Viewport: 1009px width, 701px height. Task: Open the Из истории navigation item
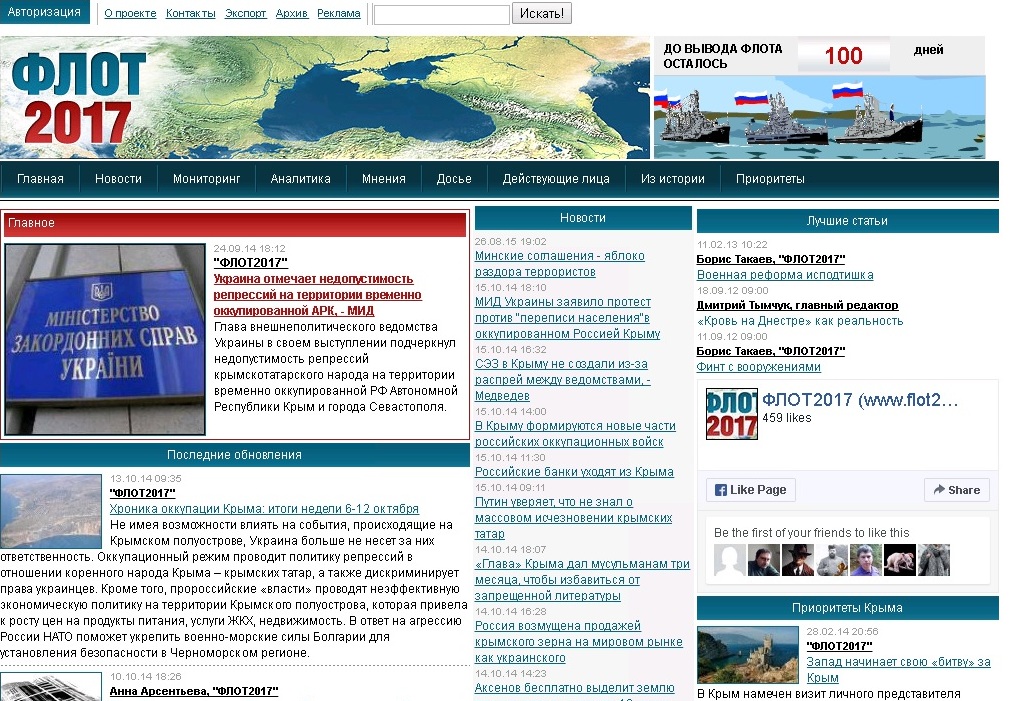672,179
